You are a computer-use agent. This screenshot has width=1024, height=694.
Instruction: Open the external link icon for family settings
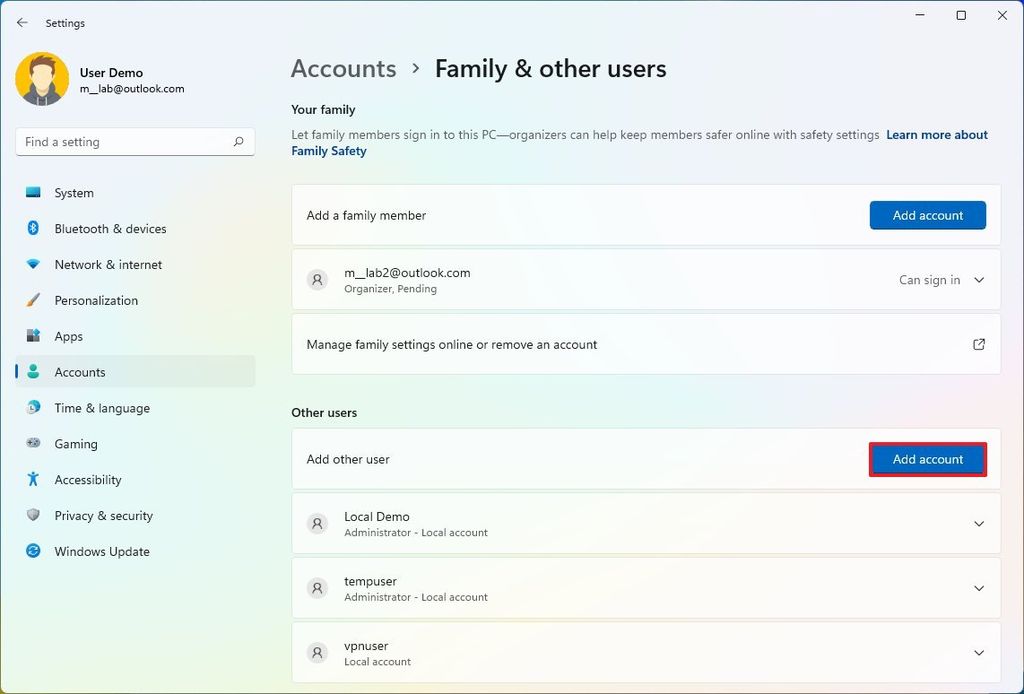coord(978,343)
